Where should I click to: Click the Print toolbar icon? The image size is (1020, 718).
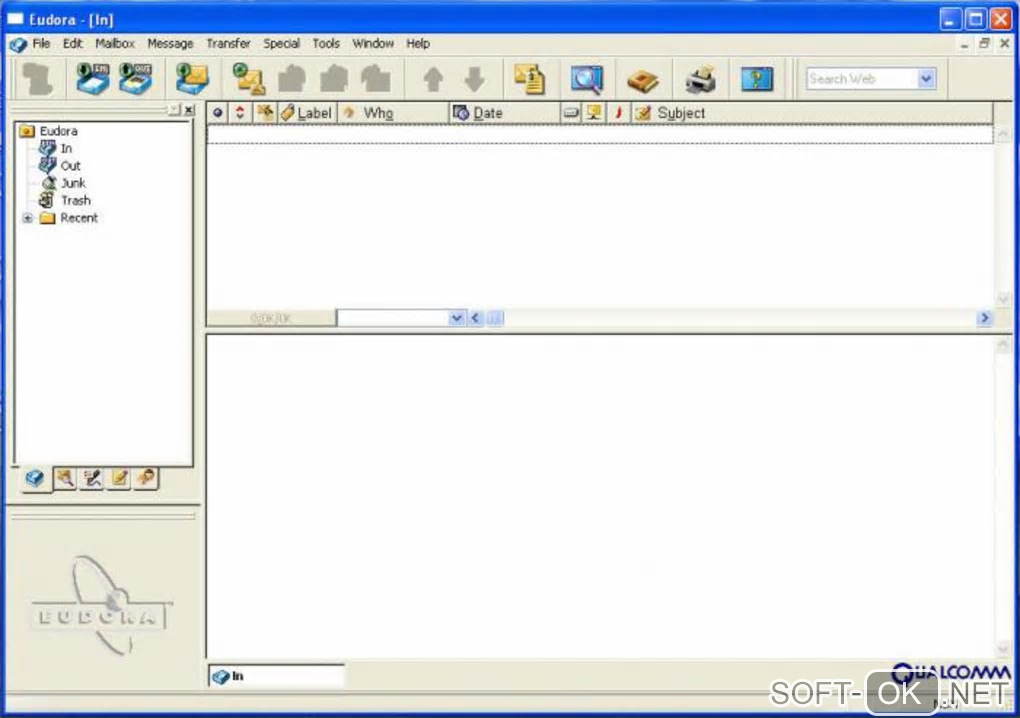coord(701,79)
